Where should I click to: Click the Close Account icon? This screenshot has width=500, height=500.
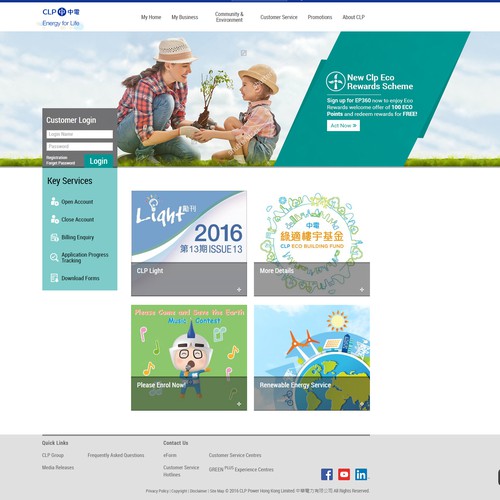click(54, 219)
